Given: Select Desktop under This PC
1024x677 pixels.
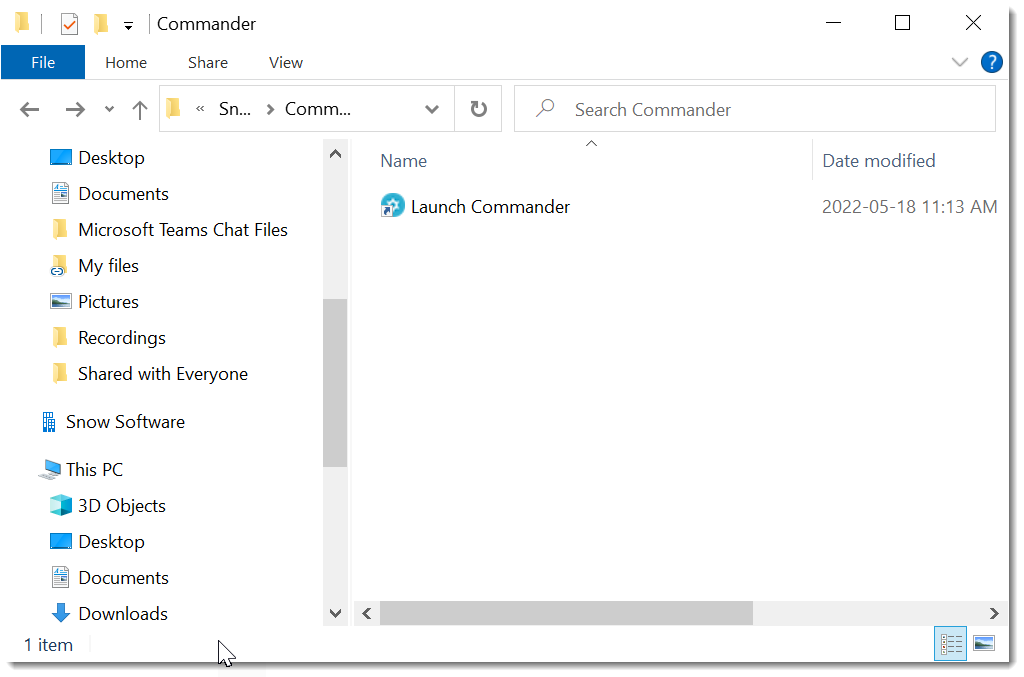Looking at the screenshot, I should tap(111, 542).
